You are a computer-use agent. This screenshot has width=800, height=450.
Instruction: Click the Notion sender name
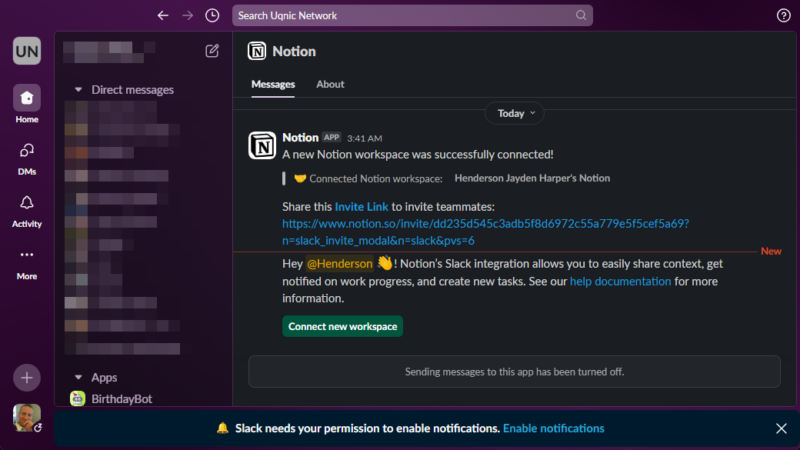301,138
